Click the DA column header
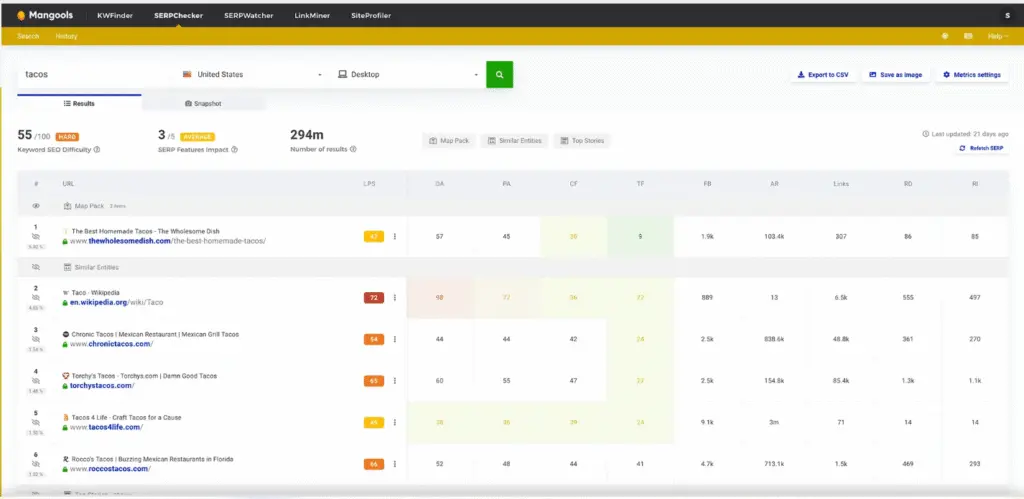Viewport: 1024px width, 499px height. click(x=440, y=184)
